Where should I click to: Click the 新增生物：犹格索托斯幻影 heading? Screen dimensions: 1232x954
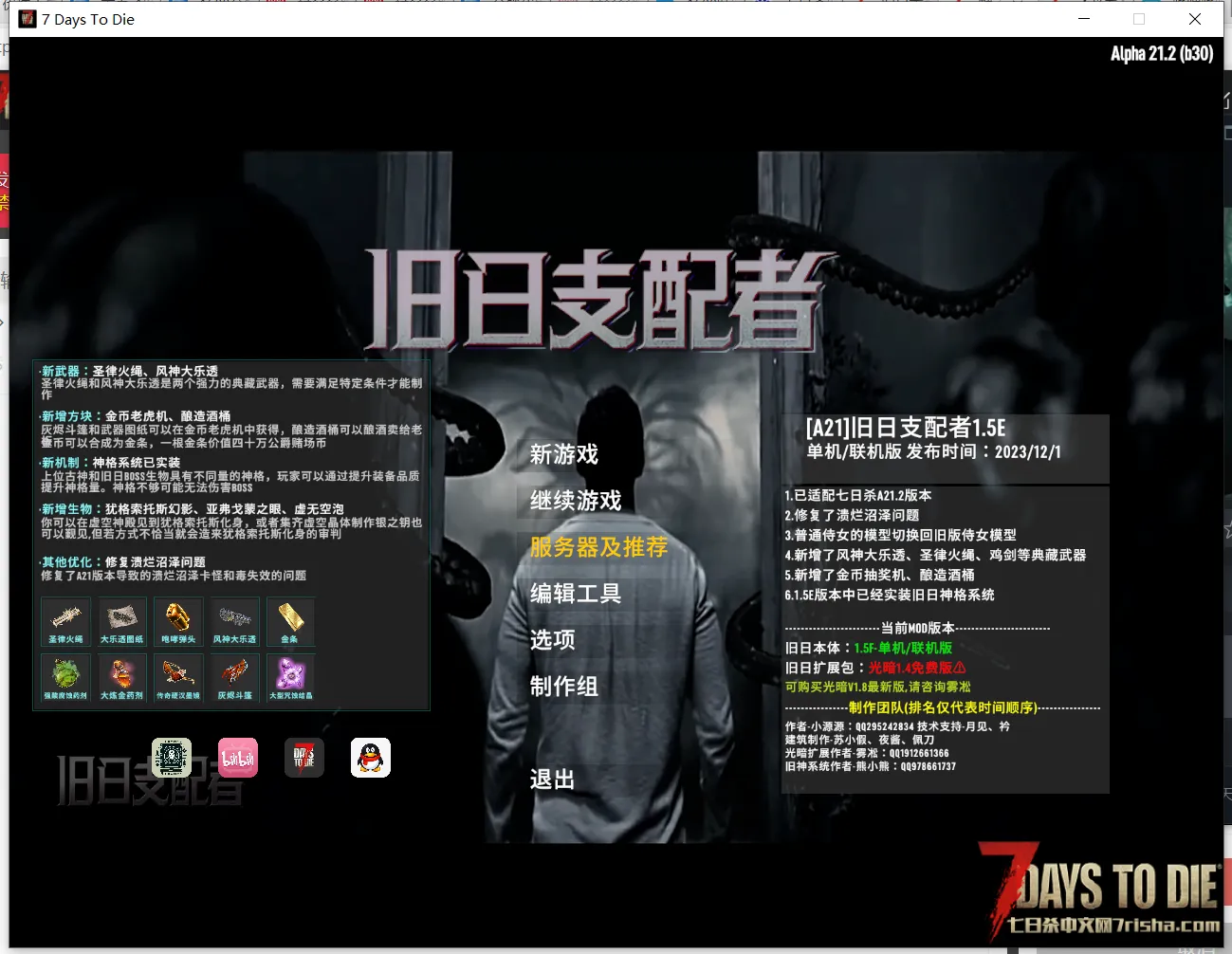(193, 509)
